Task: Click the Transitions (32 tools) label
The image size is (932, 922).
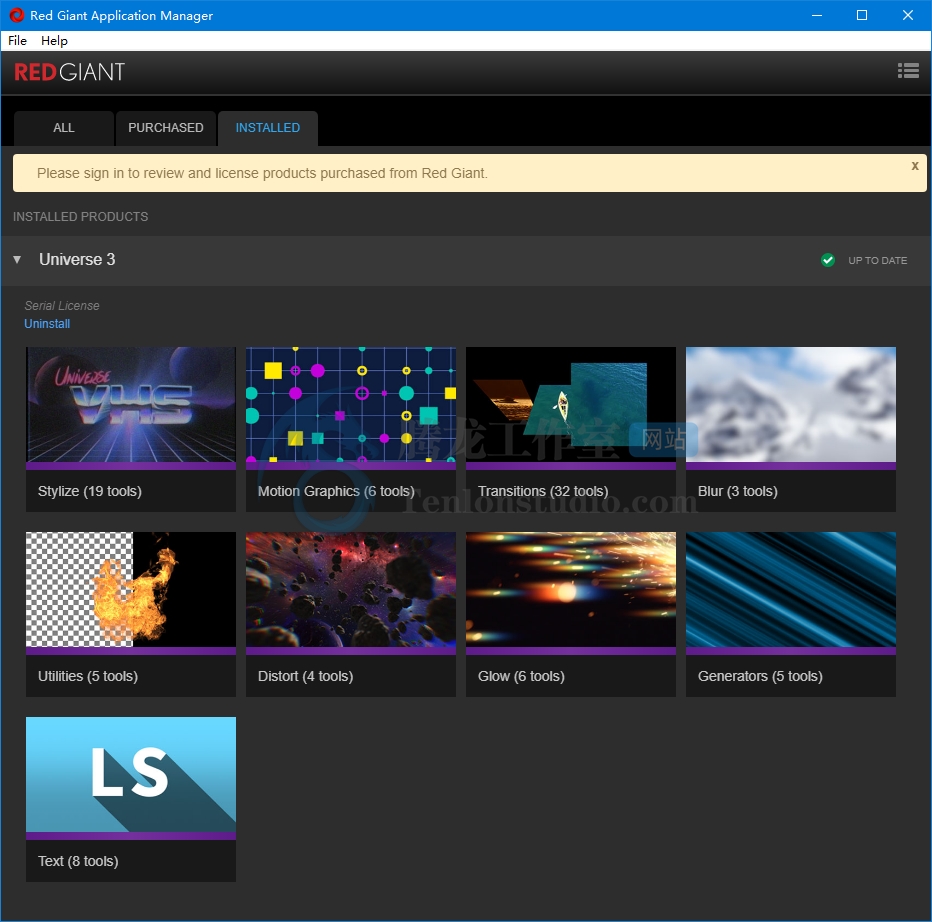Action: [x=543, y=491]
